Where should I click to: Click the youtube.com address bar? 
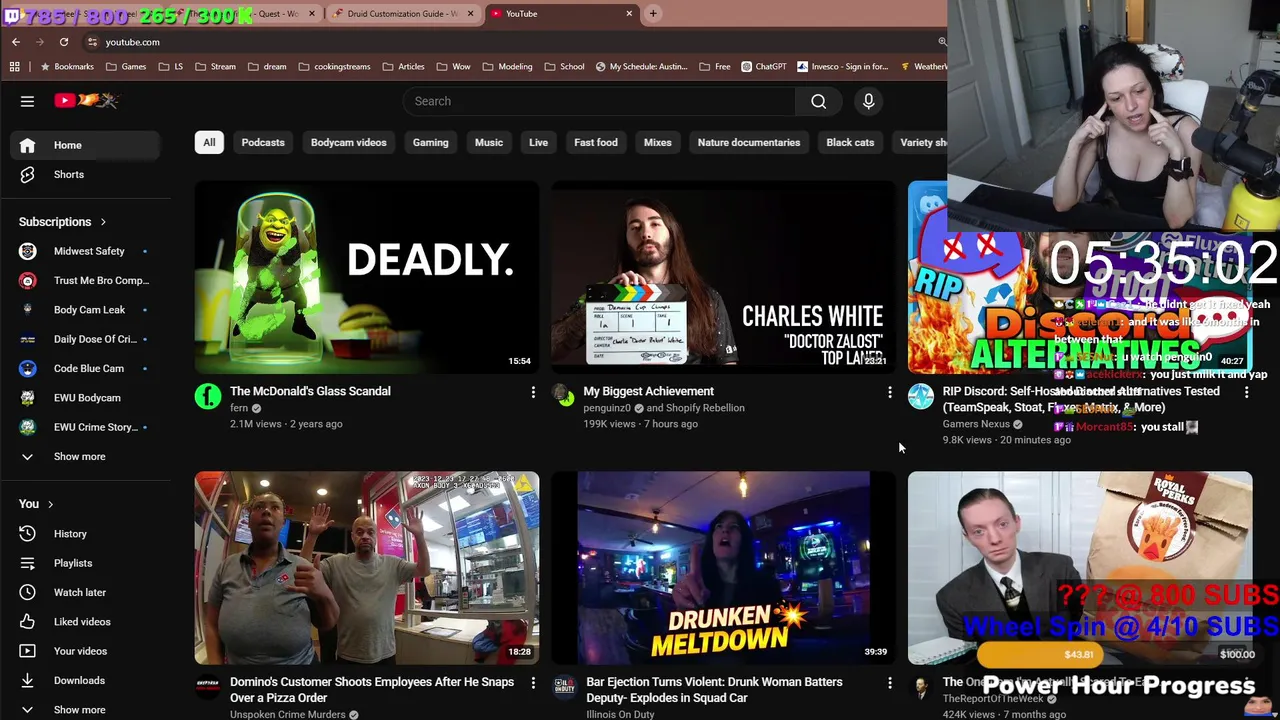pyautogui.click(x=510, y=42)
